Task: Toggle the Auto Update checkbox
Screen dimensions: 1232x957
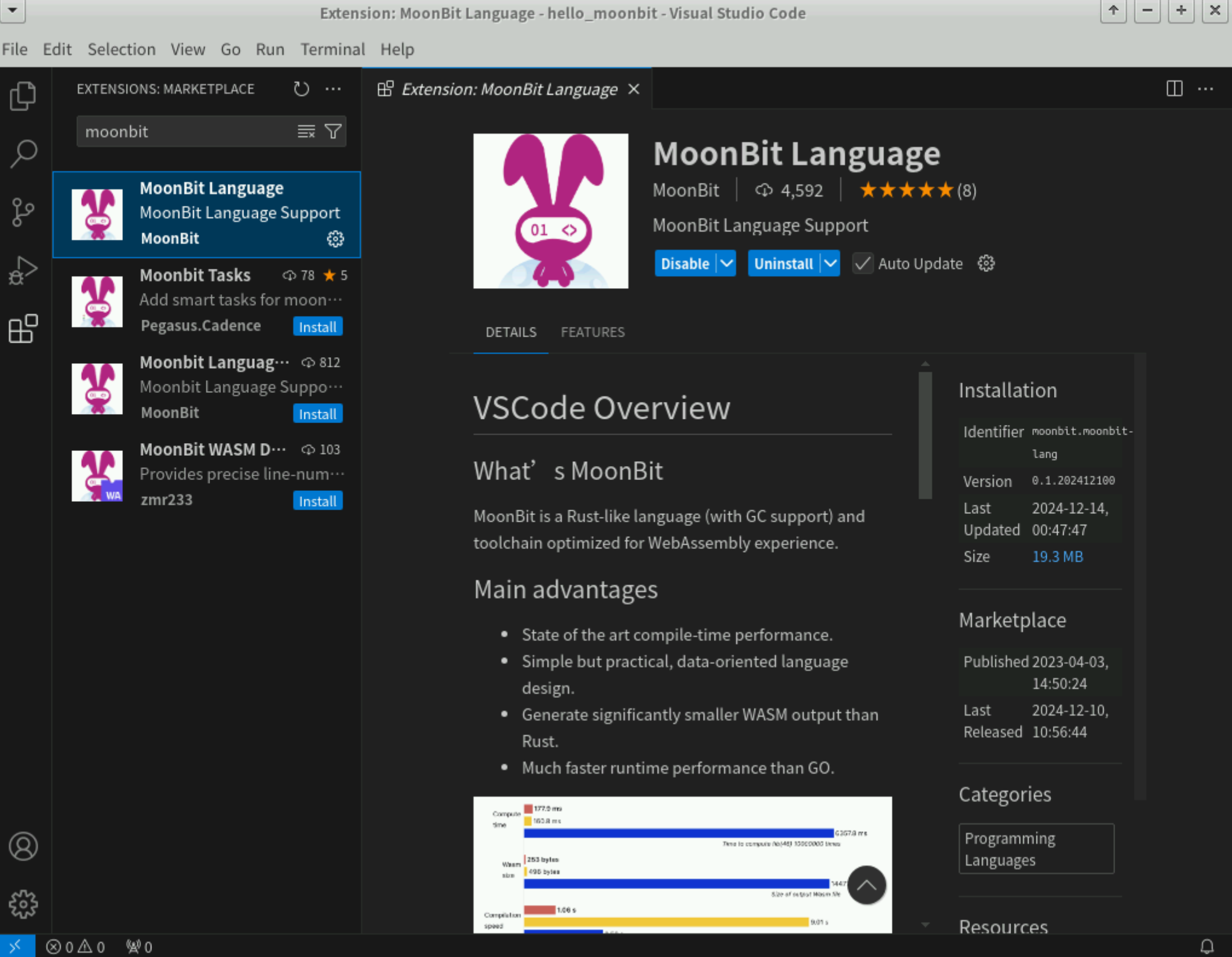Action: coord(862,264)
